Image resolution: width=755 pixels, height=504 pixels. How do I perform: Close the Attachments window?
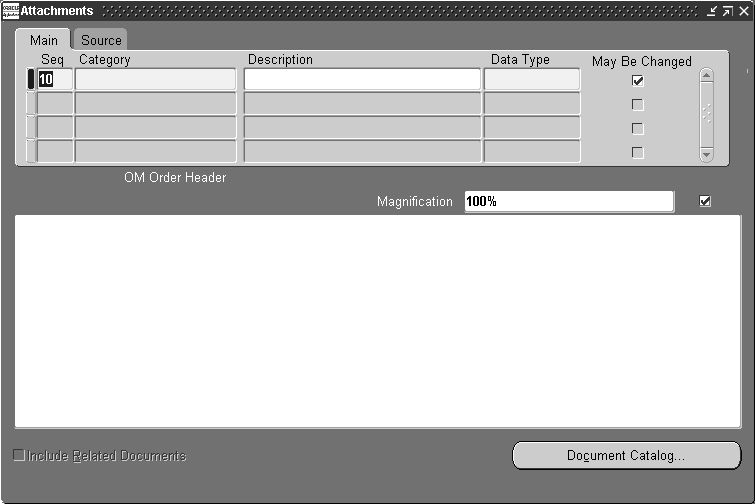coord(744,11)
